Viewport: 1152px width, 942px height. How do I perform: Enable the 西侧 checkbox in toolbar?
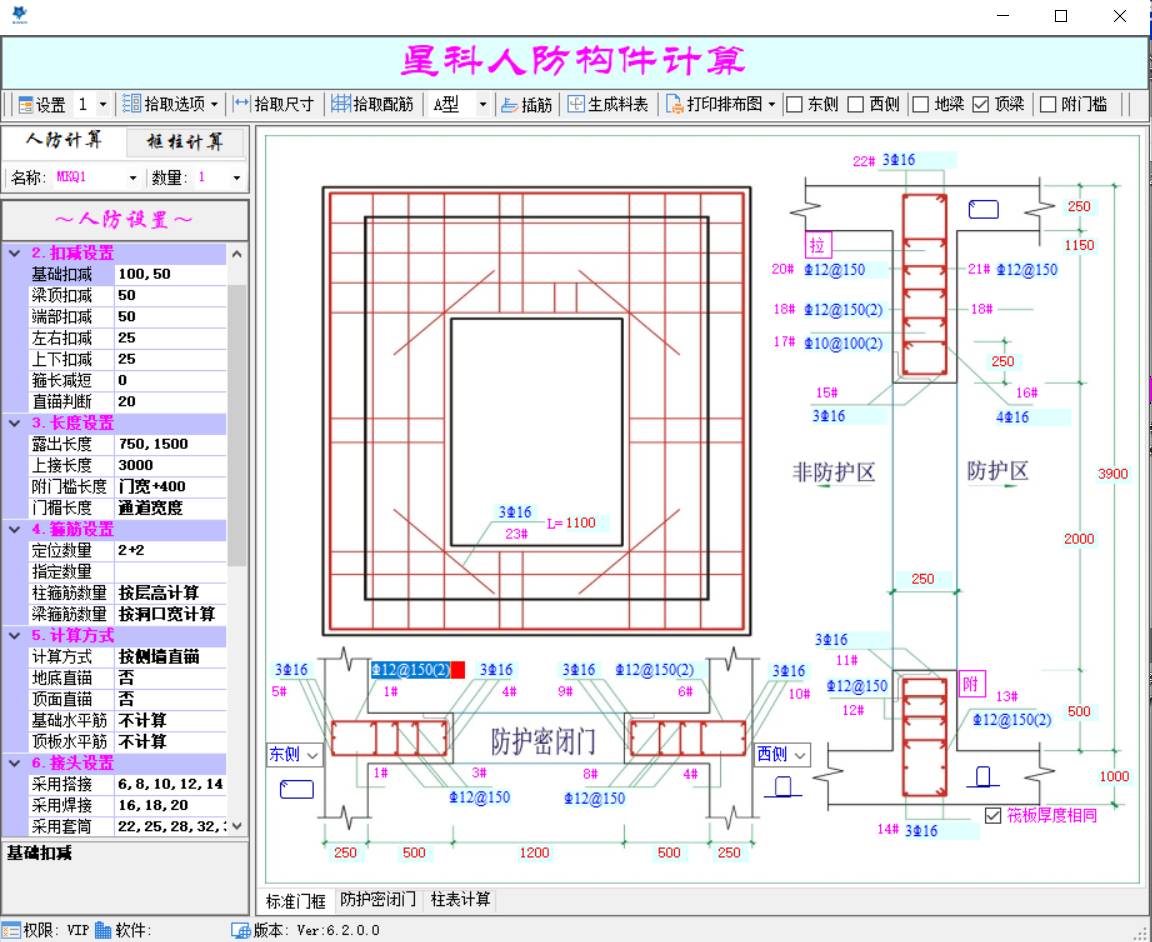[x=855, y=104]
